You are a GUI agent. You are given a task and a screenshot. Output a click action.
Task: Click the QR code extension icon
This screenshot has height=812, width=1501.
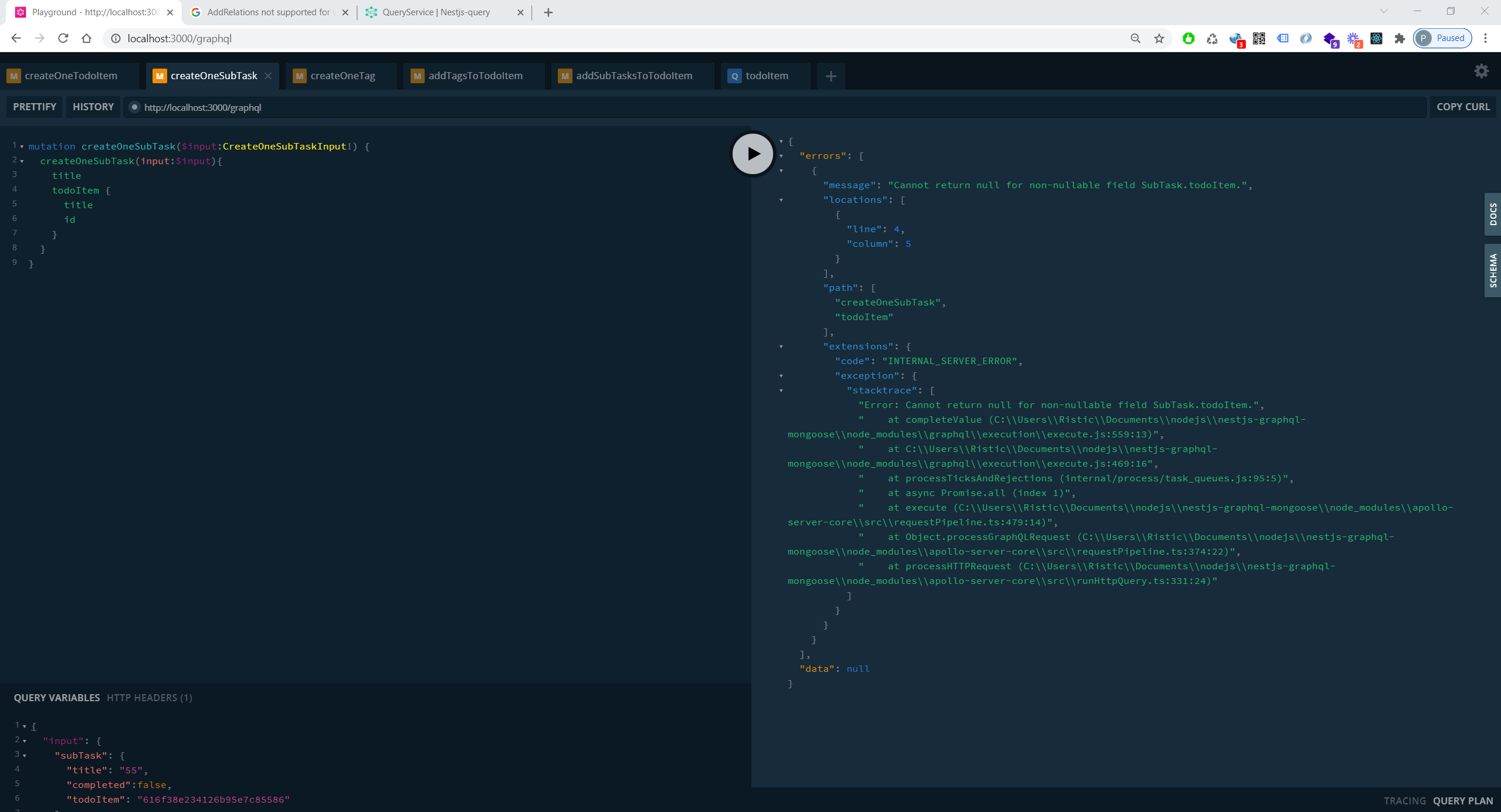click(1259, 38)
